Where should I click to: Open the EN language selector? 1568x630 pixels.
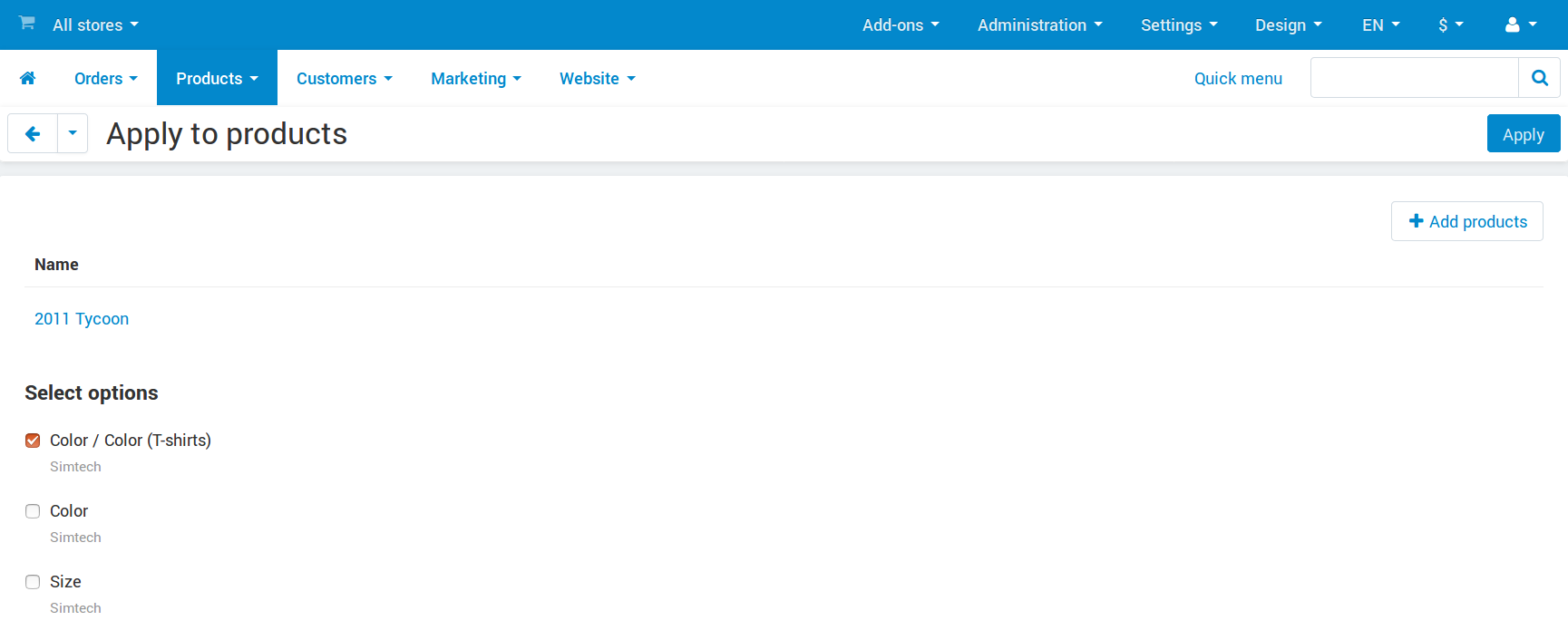pos(1380,24)
